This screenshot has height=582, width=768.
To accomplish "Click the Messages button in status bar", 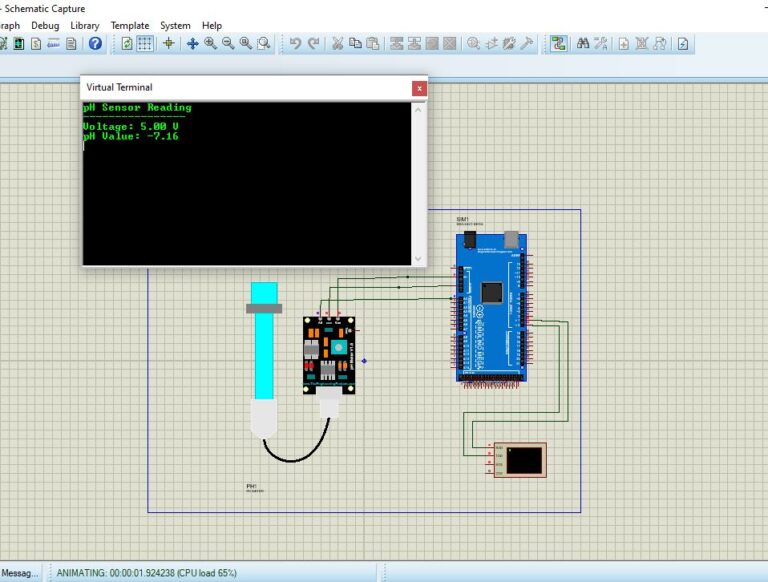I will click(20, 573).
